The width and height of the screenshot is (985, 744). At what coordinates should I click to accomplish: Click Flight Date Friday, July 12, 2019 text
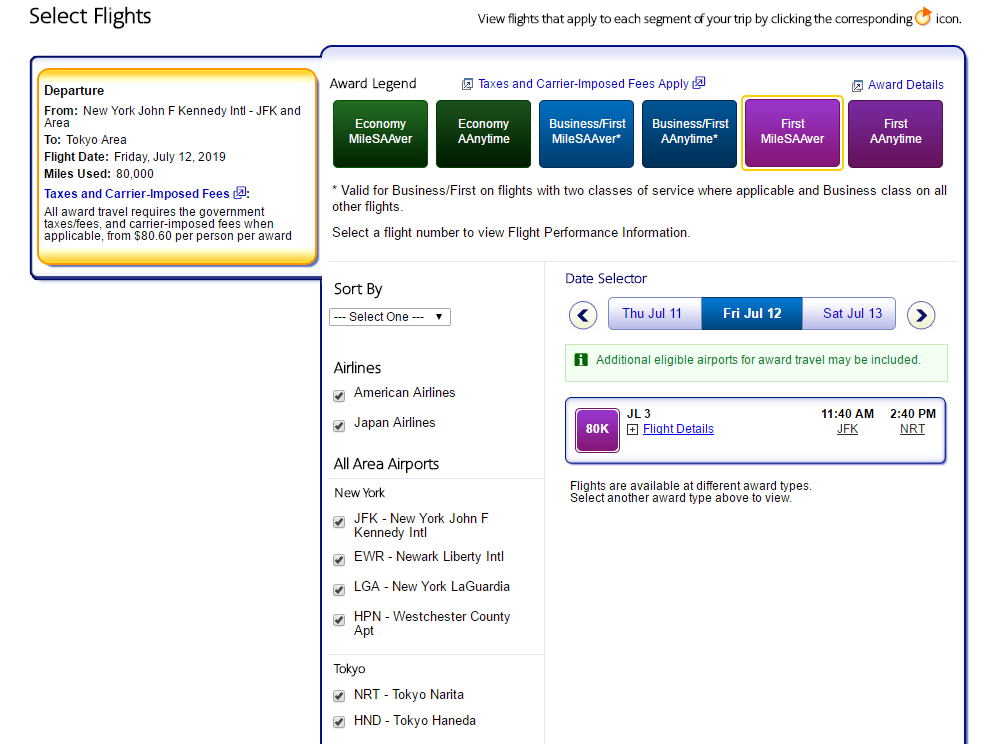134,157
